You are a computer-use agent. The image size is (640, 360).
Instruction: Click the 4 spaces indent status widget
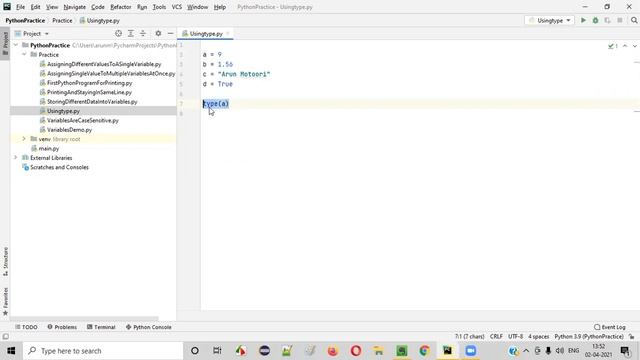(x=539, y=337)
